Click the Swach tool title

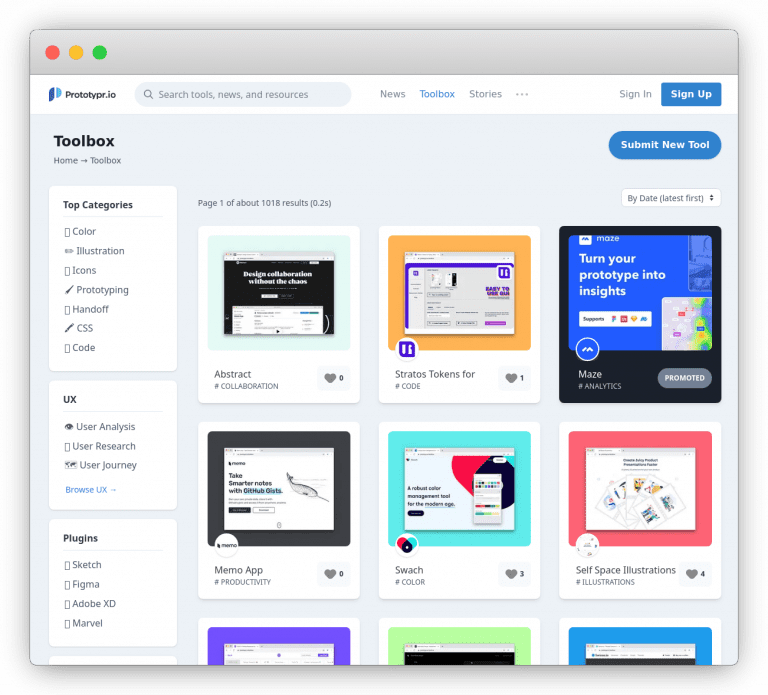409,570
